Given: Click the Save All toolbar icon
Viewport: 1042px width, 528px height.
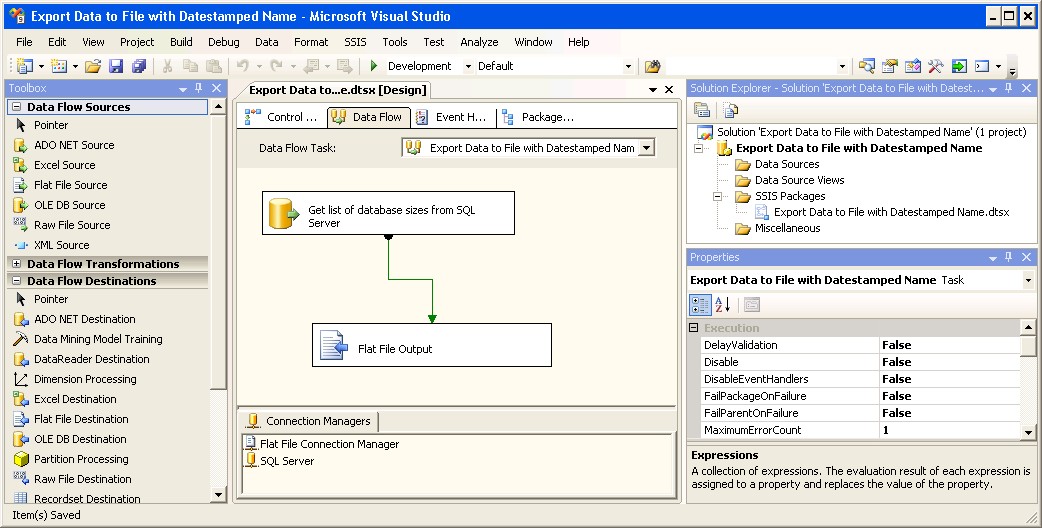Looking at the screenshot, I should click(x=139, y=66).
